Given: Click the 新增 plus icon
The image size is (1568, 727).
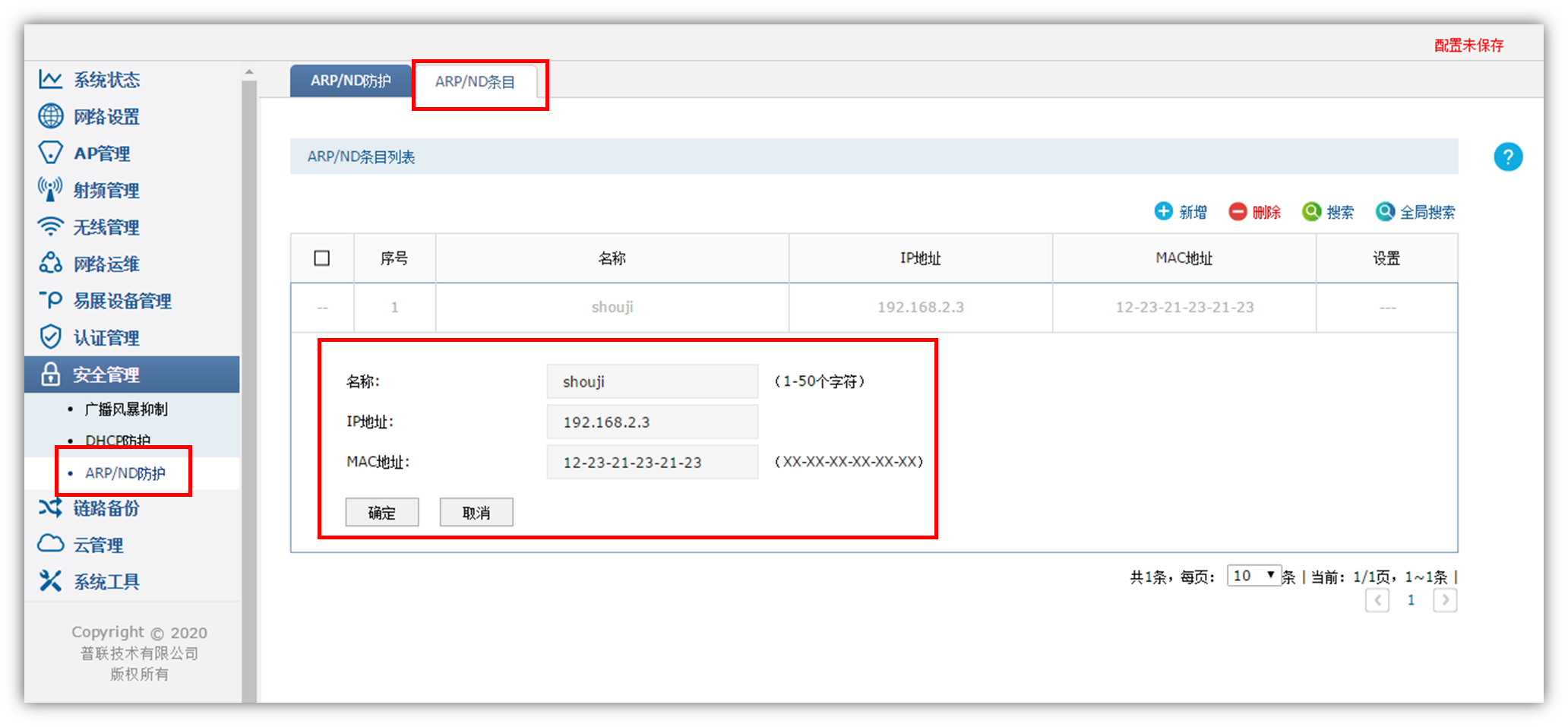Looking at the screenshot, I should pos(1163,211).
